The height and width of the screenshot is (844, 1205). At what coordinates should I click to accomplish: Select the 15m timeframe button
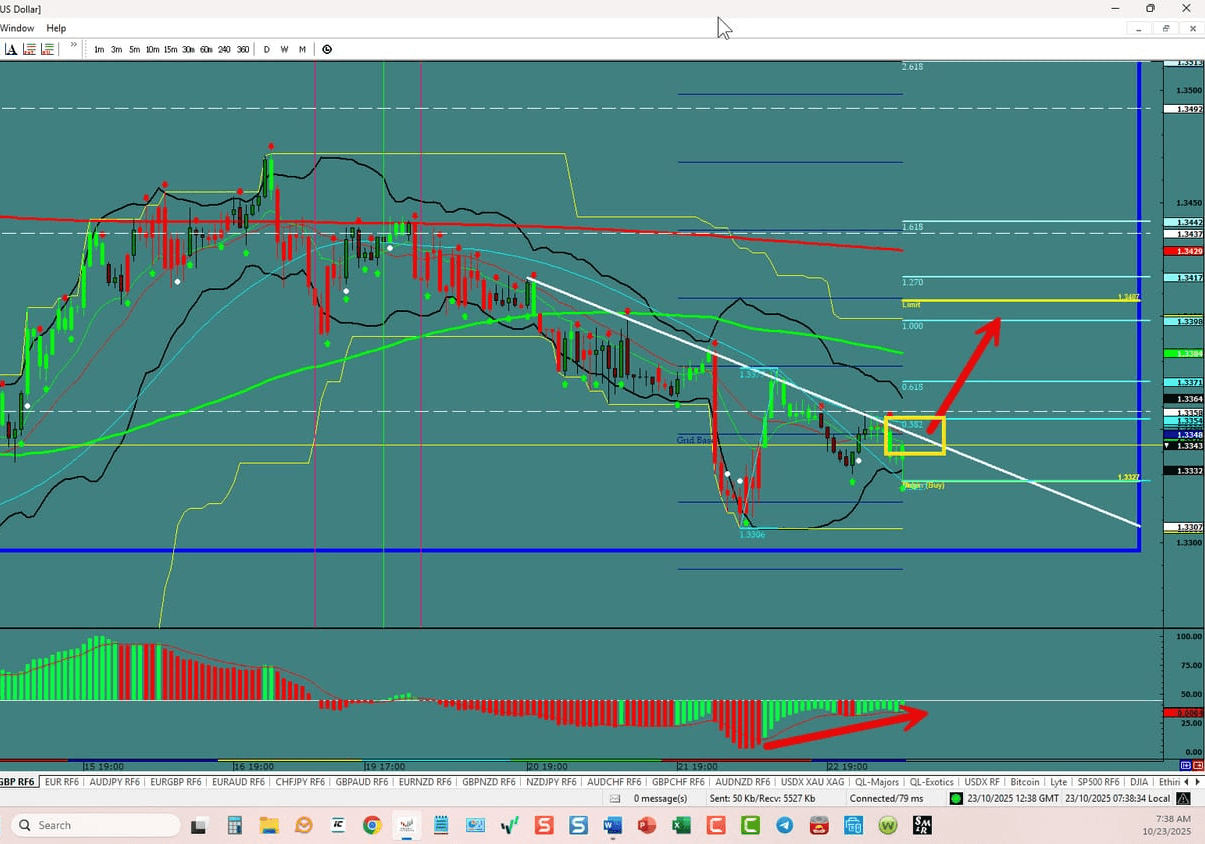(x=170, y=49)
